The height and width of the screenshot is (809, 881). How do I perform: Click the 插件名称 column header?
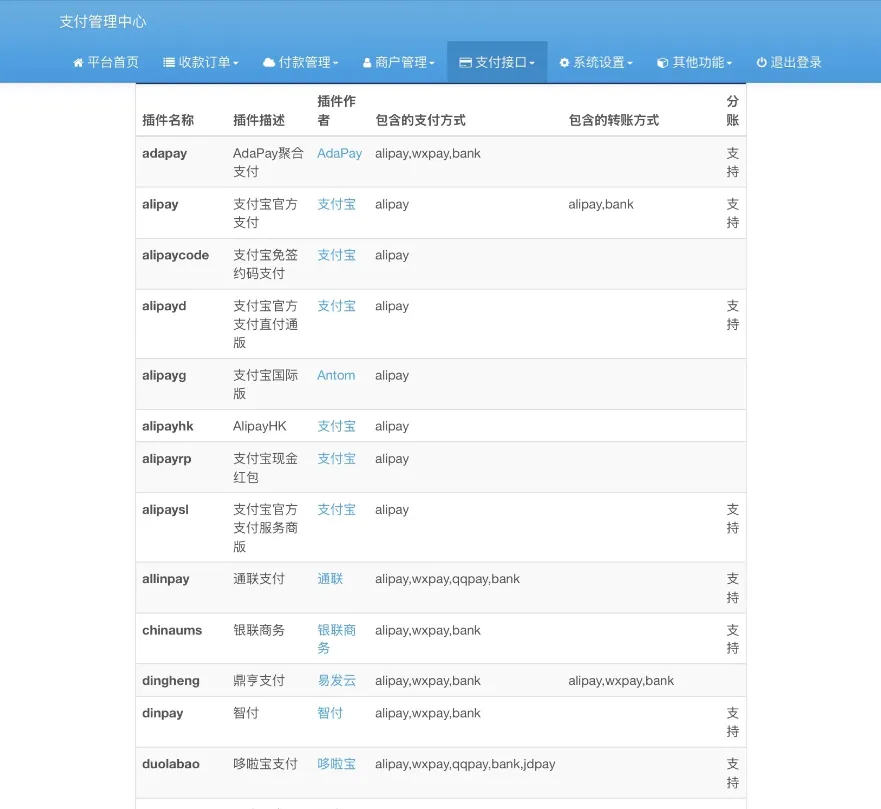coord(168,120)
